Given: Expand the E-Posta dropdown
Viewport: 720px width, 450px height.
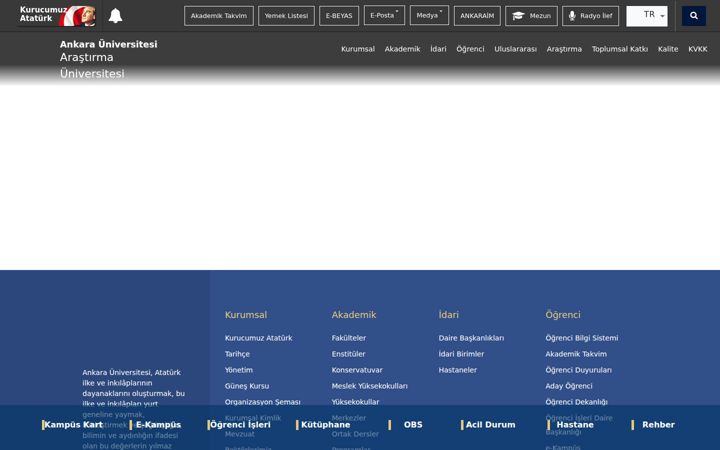Looking at the screenshot, I should [x=384, y=15].
